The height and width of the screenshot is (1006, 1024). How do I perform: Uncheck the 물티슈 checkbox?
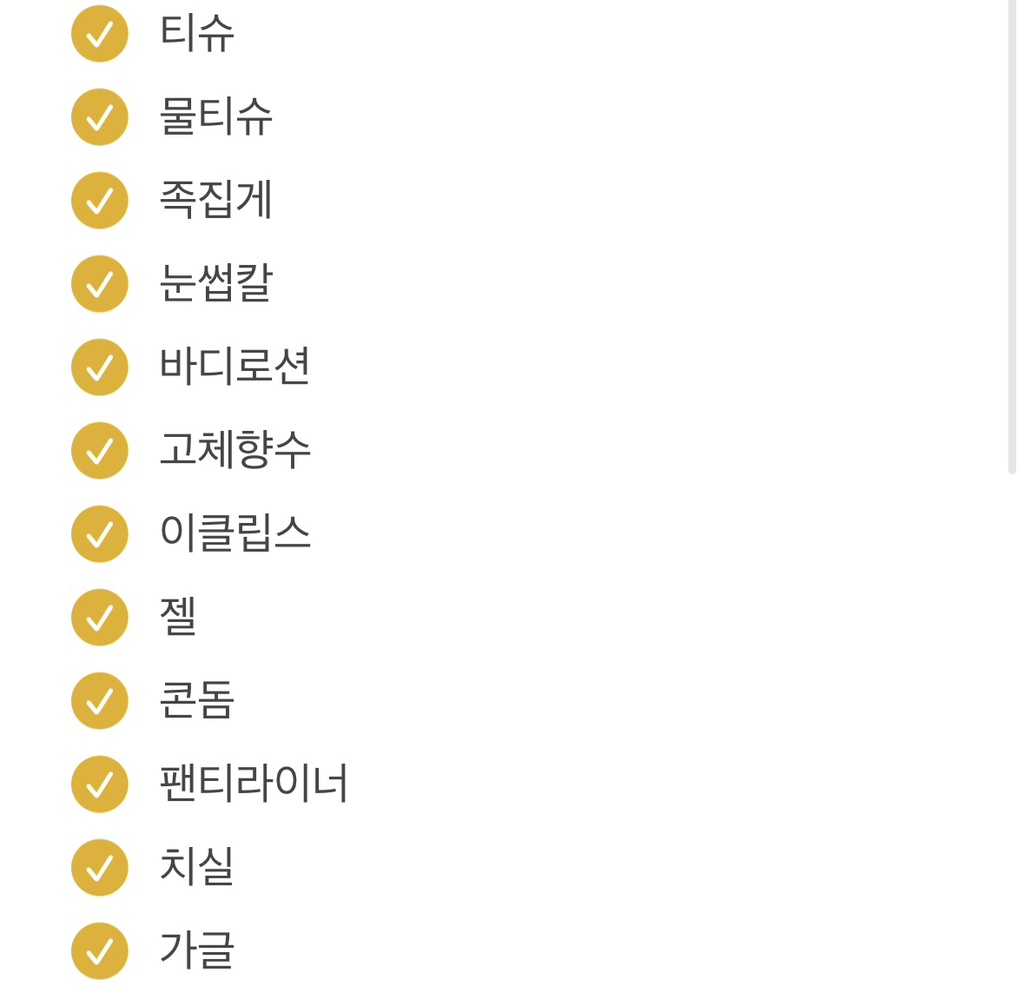point(99,117)
